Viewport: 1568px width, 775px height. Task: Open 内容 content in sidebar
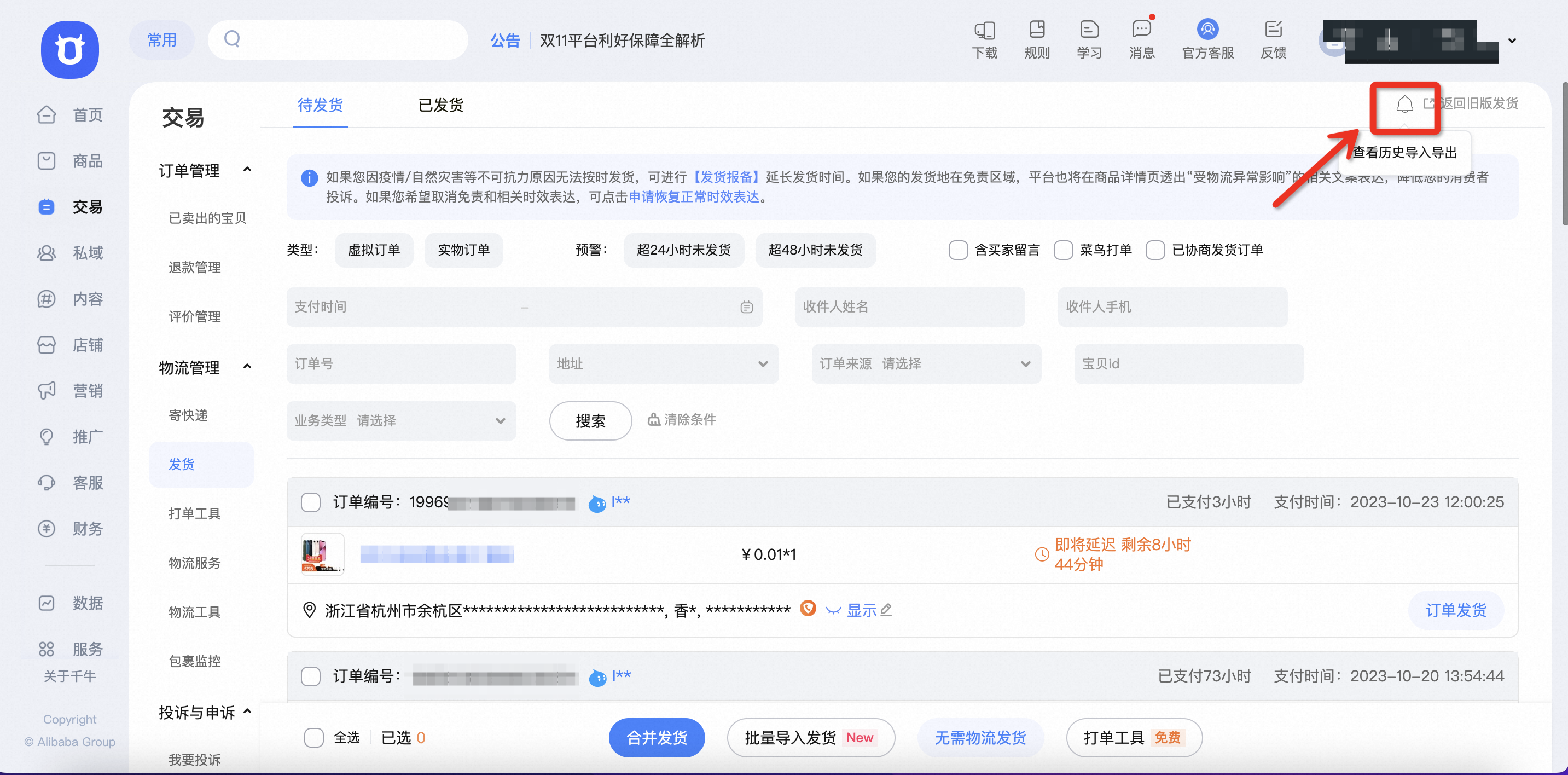pos(70,299)
